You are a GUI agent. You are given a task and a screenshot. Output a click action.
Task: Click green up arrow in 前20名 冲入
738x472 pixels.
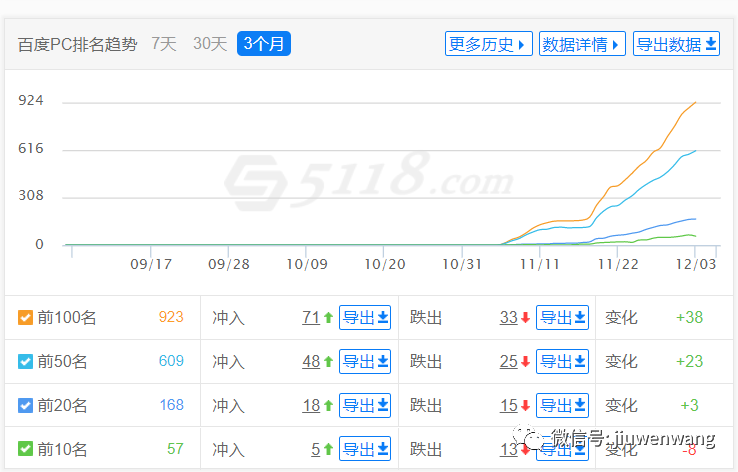328,406
